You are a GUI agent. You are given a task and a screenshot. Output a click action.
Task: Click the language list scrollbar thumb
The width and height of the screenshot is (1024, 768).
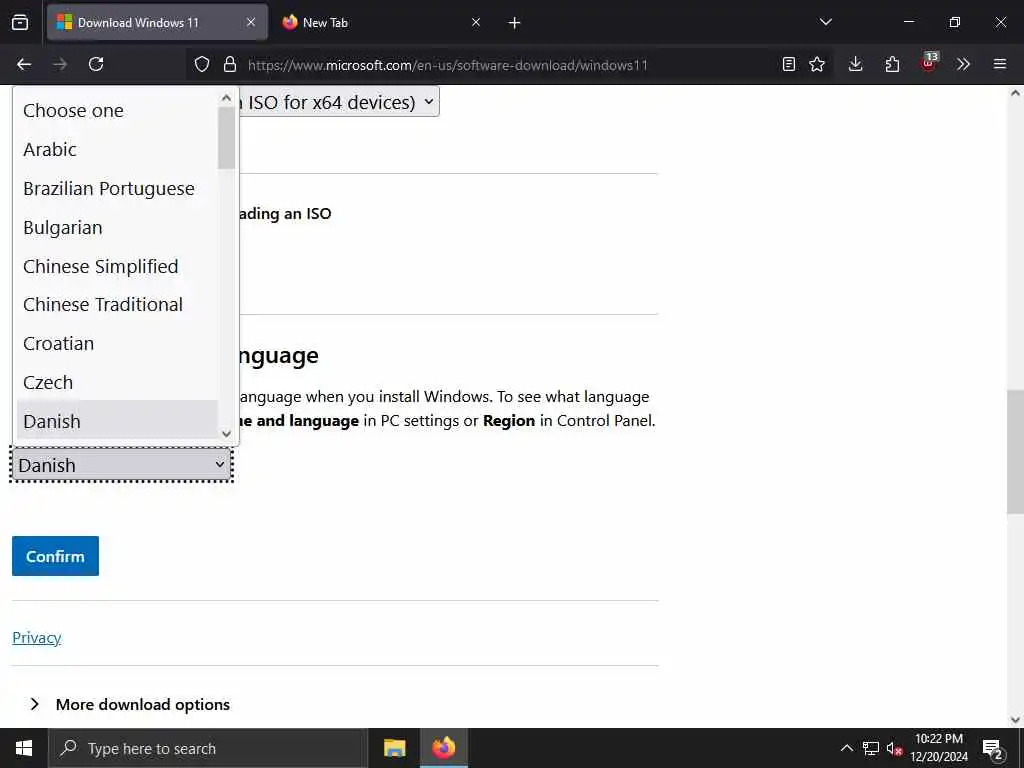(x=227, y=138)
